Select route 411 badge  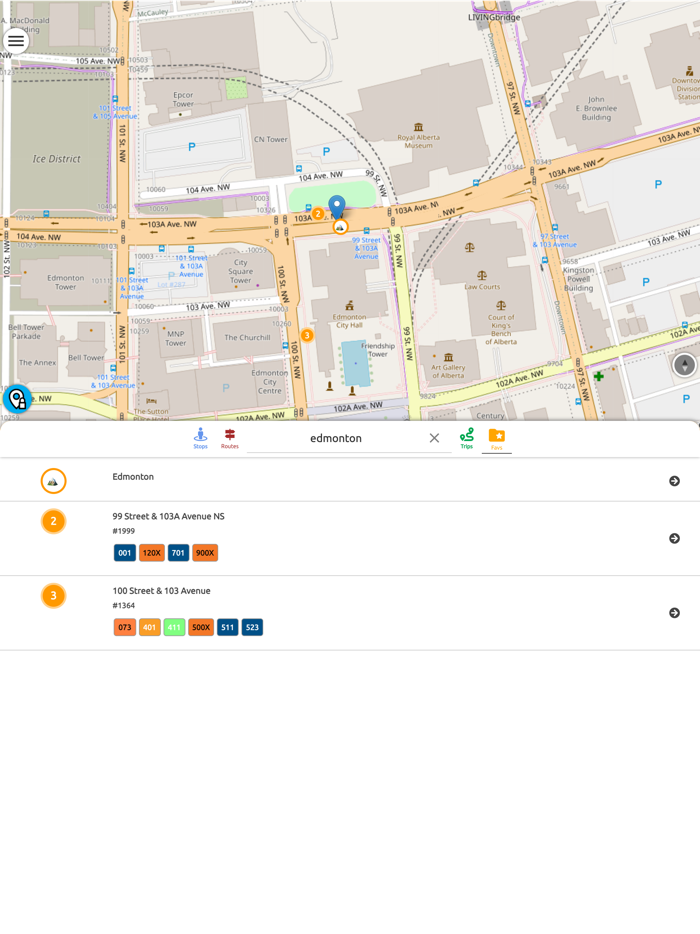pyautogui.click(x=174, y=627)
